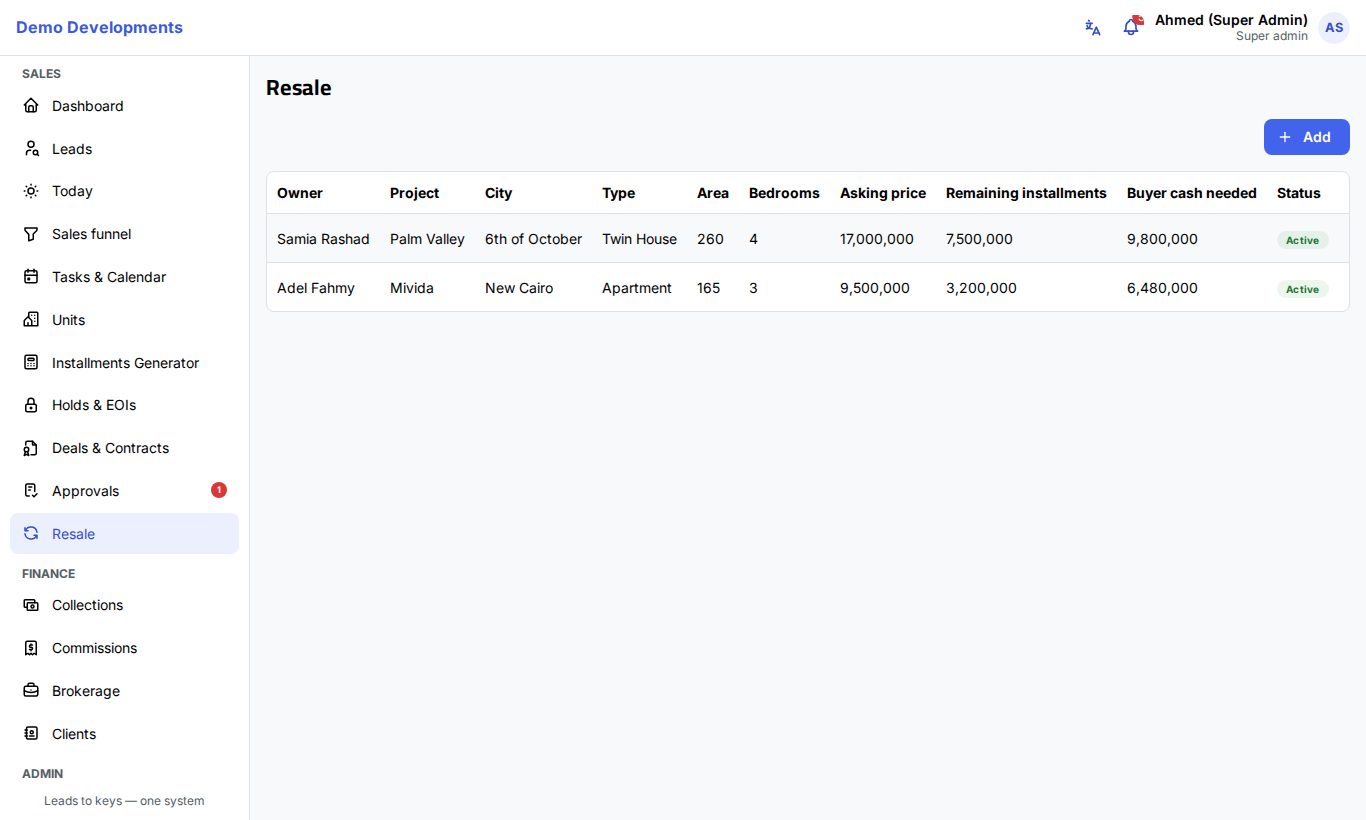
Task: Click the Status column header
Action: 1299,193
